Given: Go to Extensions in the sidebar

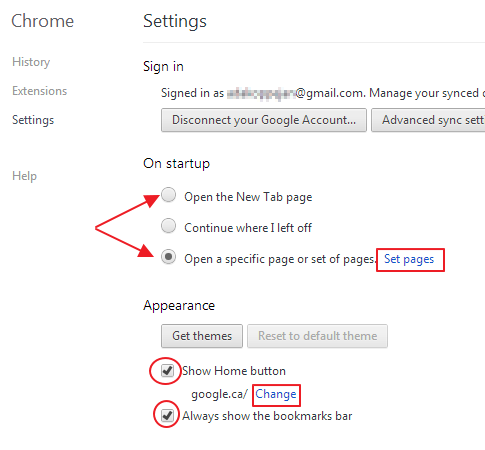Looking at the screenshot, I should 40,91.
